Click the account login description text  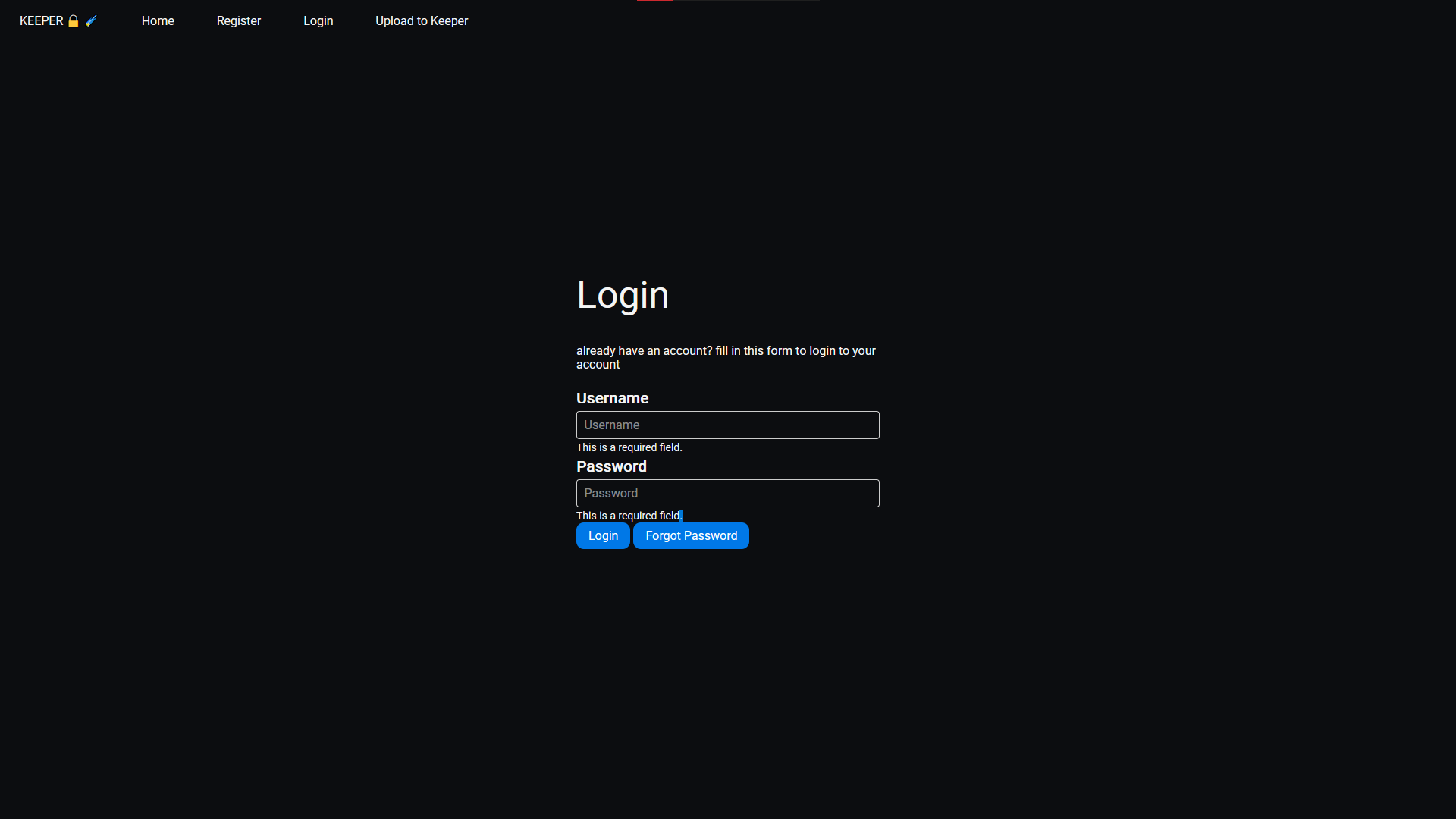(726, 357)
